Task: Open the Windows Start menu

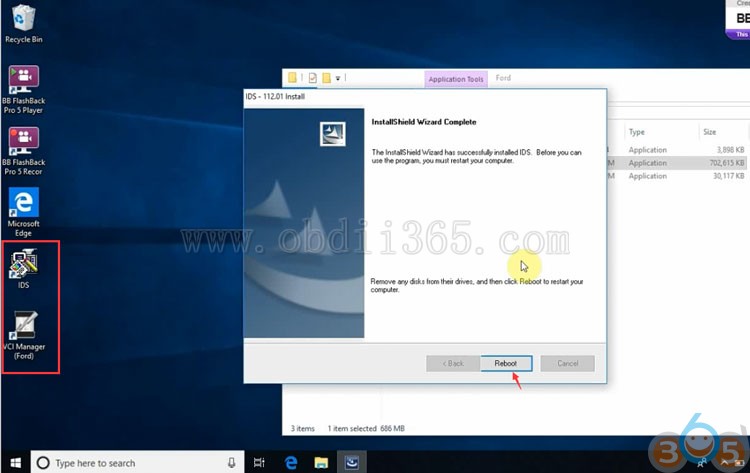Action: coord(15,462)
